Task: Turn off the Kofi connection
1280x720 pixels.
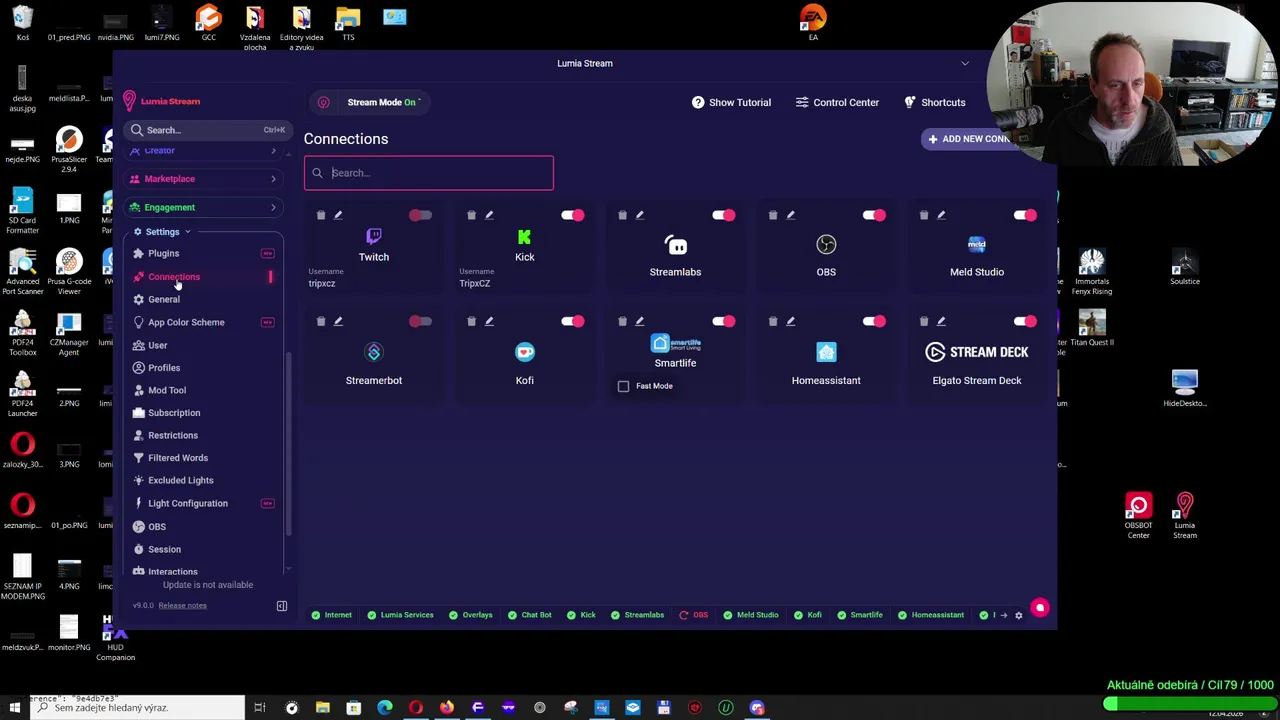Action: click(572, 322)
